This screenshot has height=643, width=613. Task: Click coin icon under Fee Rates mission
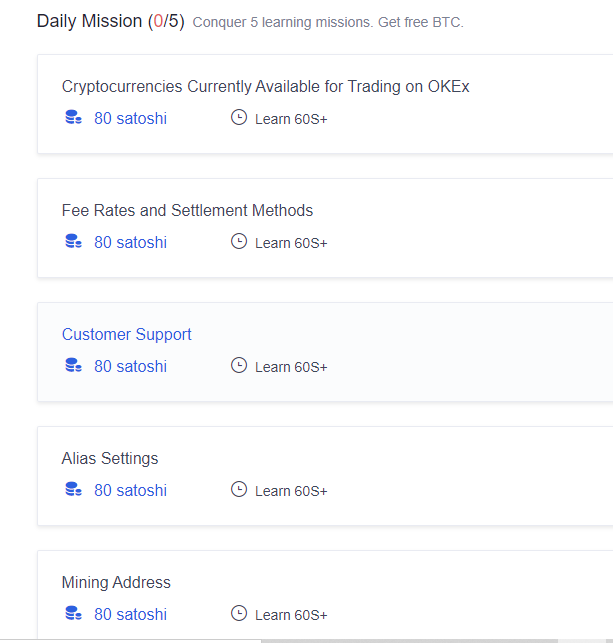(73, 241)
